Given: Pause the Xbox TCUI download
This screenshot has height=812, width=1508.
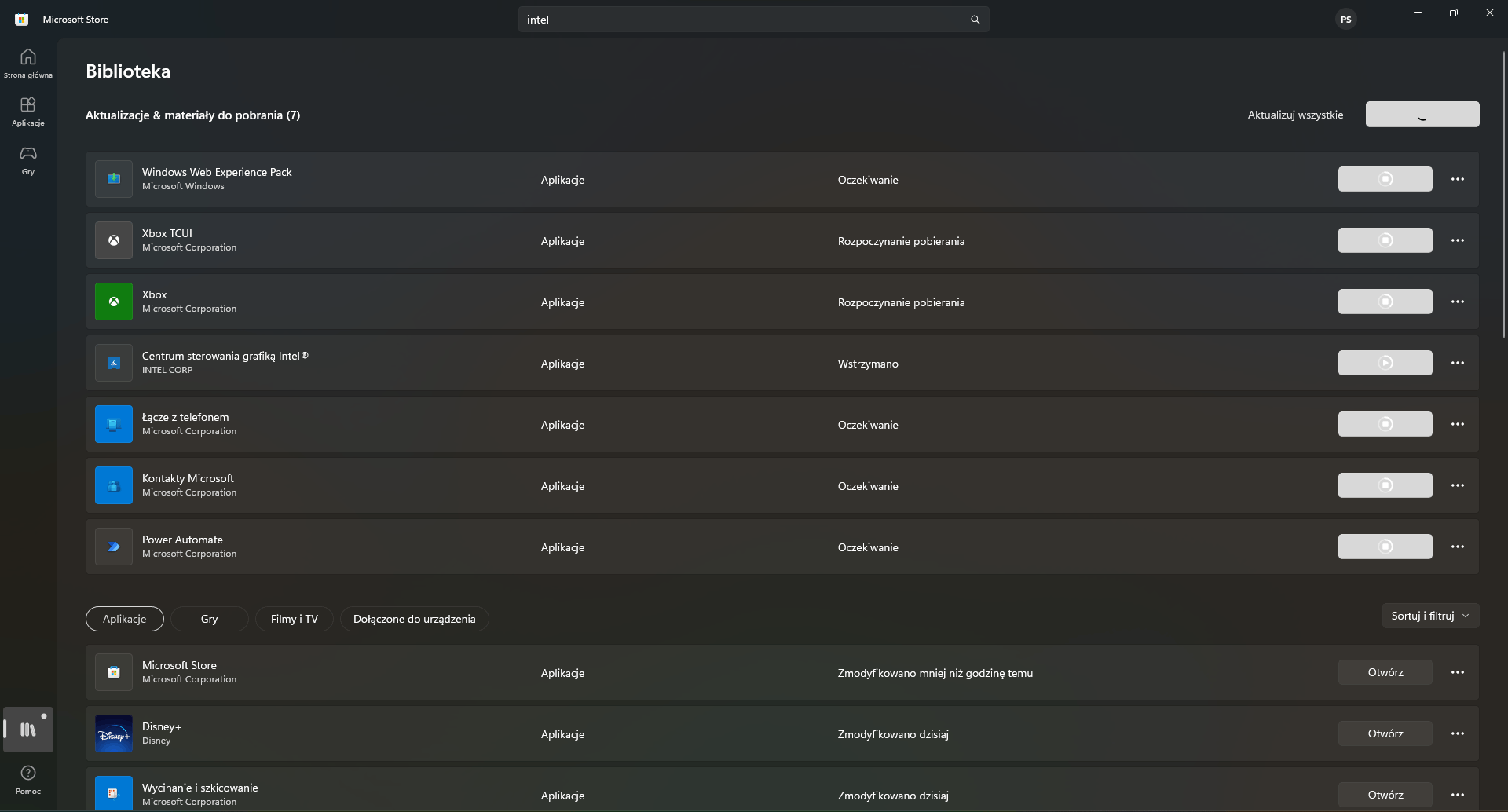Looking at the screenshot, I should (x=1385, y=240).
